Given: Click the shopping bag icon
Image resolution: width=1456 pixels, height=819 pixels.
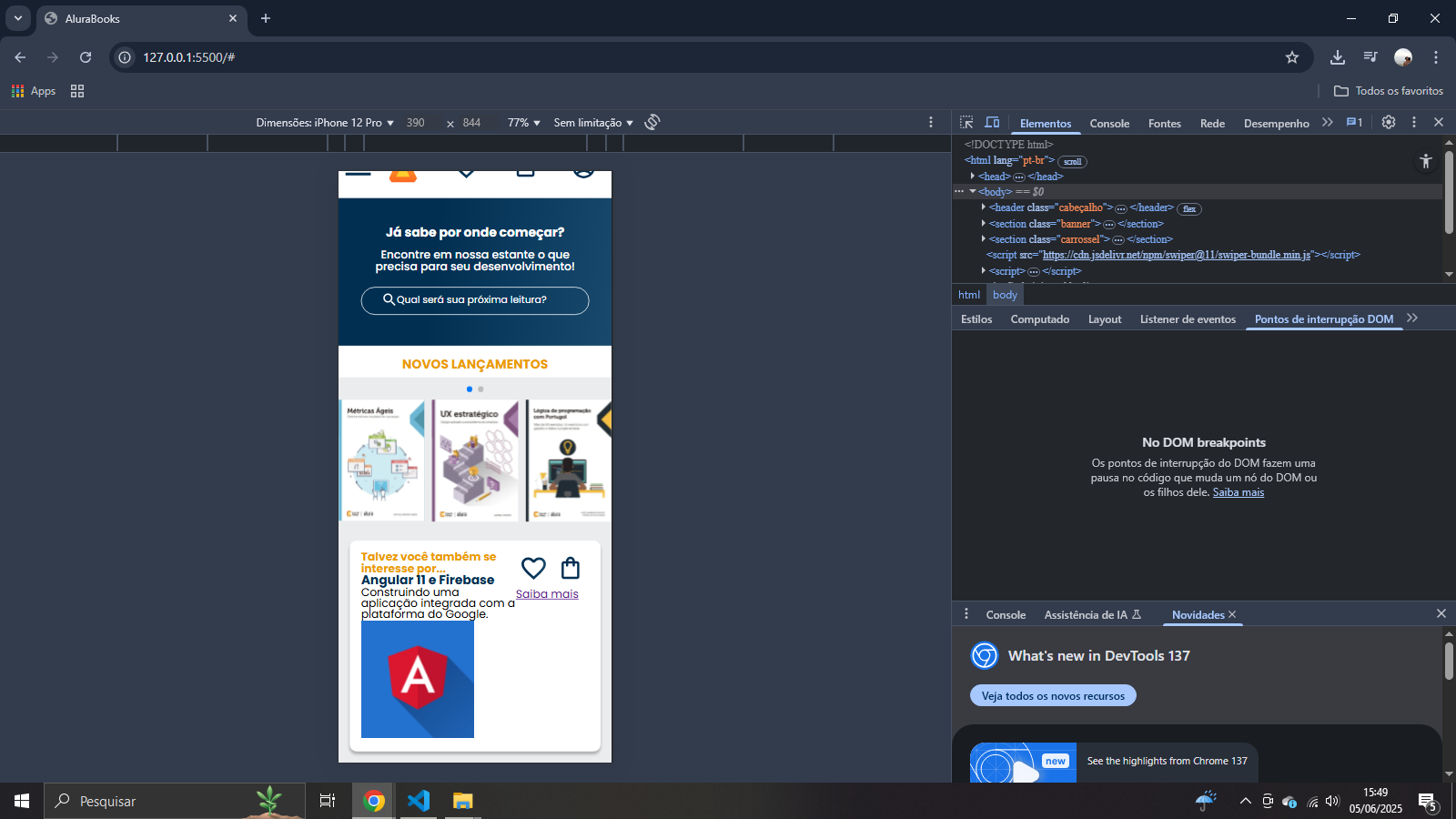Looking at the screenshot, I should point(571,568).
